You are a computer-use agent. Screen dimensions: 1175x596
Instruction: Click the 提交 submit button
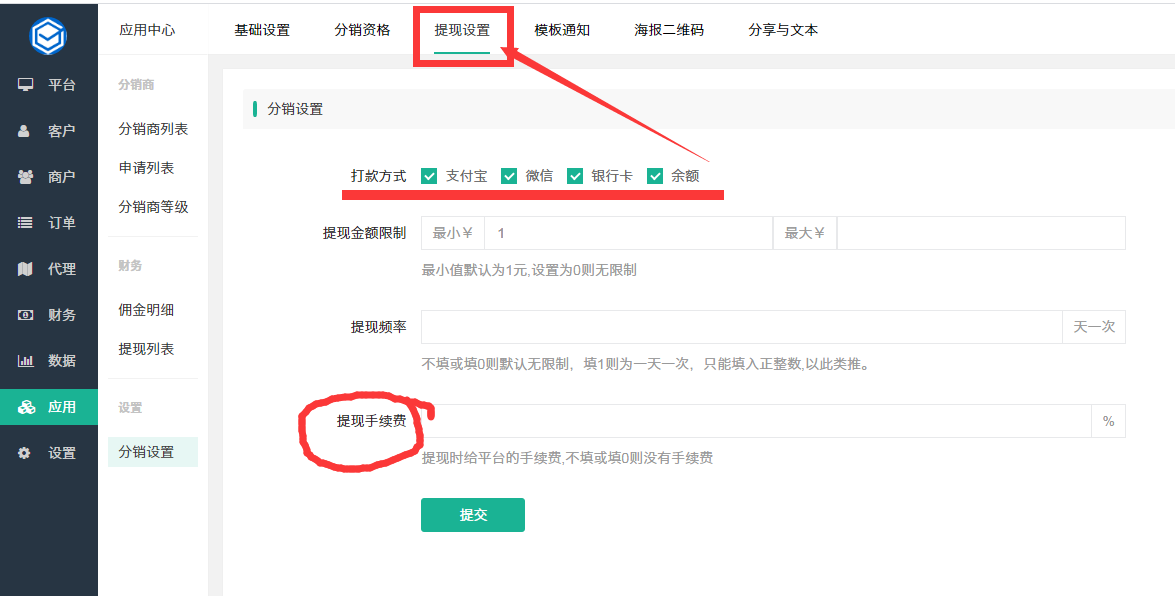coord(473,515)
